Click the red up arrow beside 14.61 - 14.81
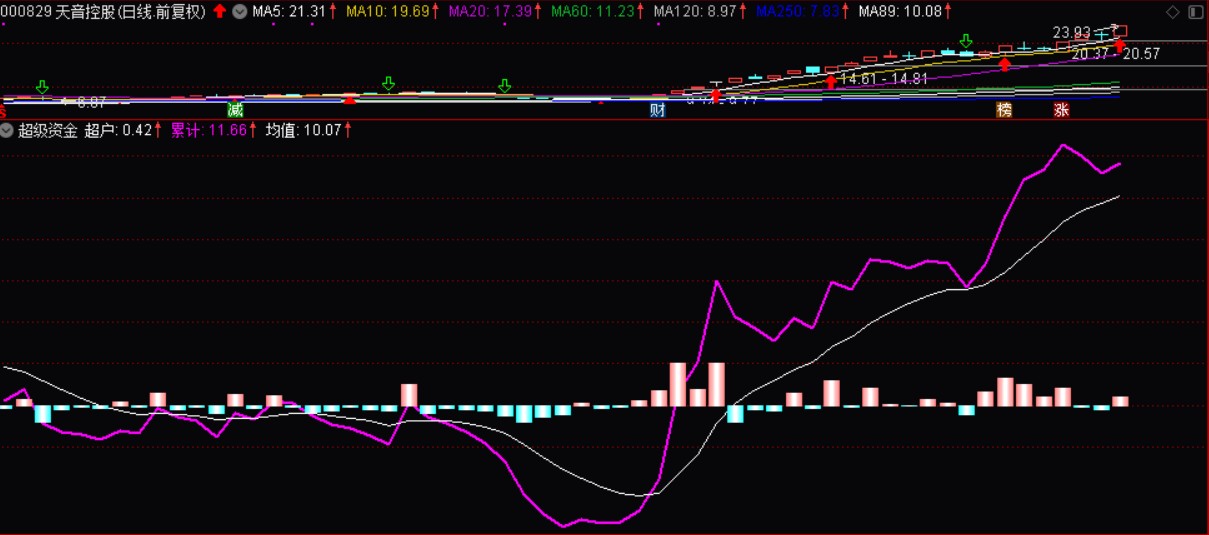Screen dimensions: 1209x535 click(831, 81)
